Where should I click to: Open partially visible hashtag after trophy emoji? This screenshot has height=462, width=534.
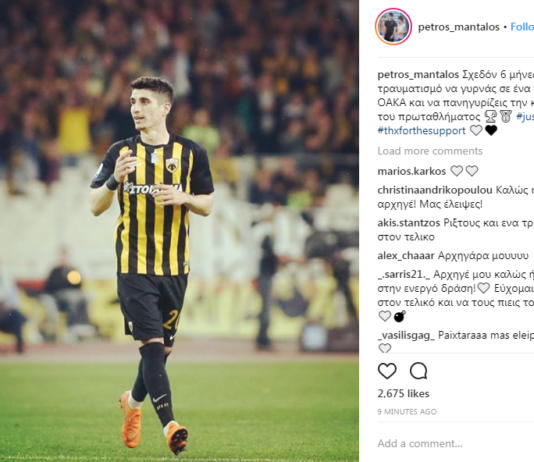[x=525, y=117]
